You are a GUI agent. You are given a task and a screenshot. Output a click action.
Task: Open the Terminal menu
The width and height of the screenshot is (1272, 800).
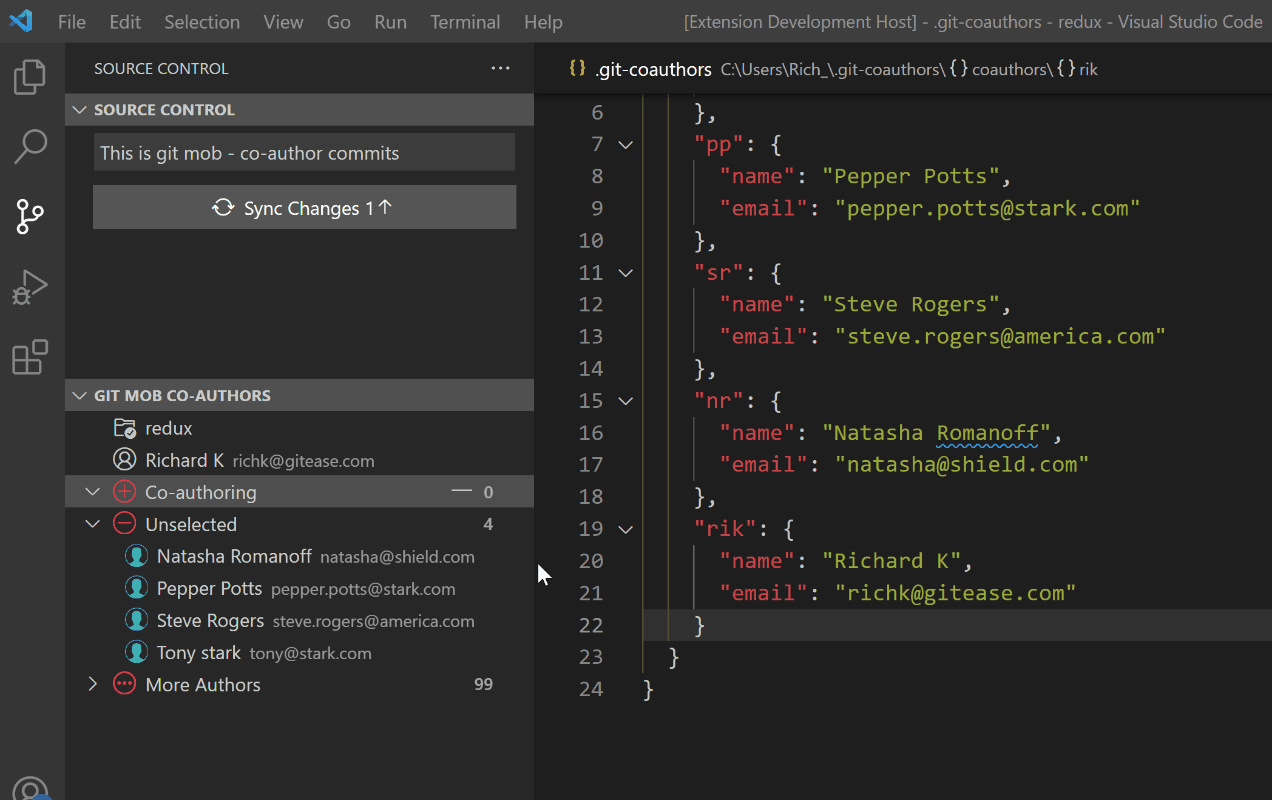tap(465, 21)
